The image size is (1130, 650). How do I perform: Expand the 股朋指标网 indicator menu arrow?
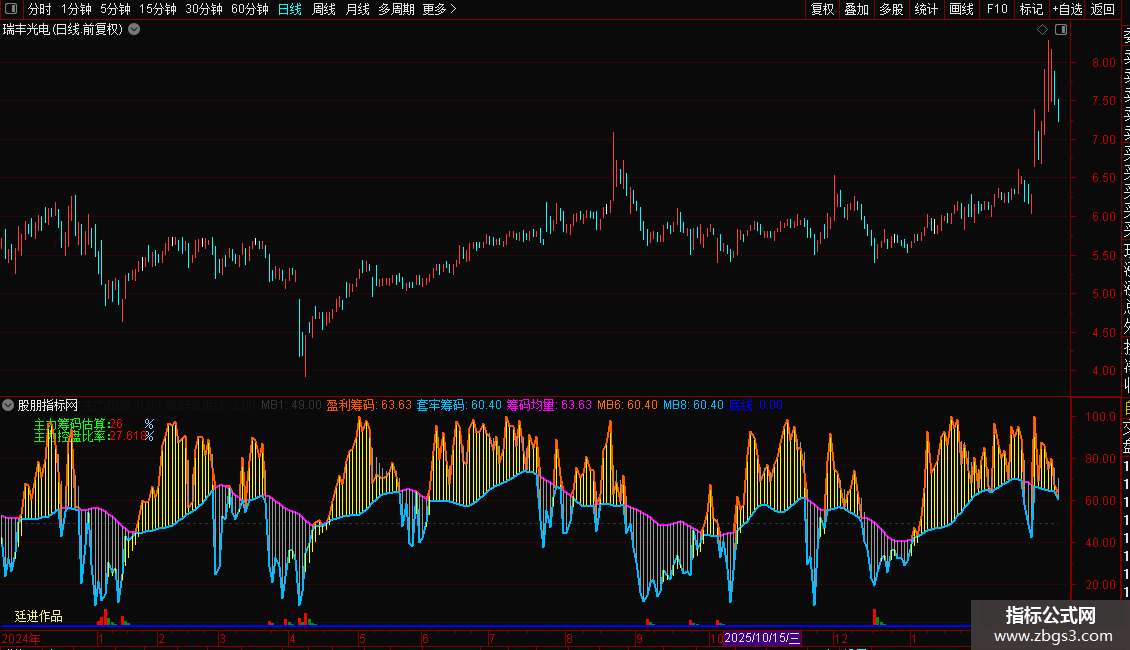[8, 405]
